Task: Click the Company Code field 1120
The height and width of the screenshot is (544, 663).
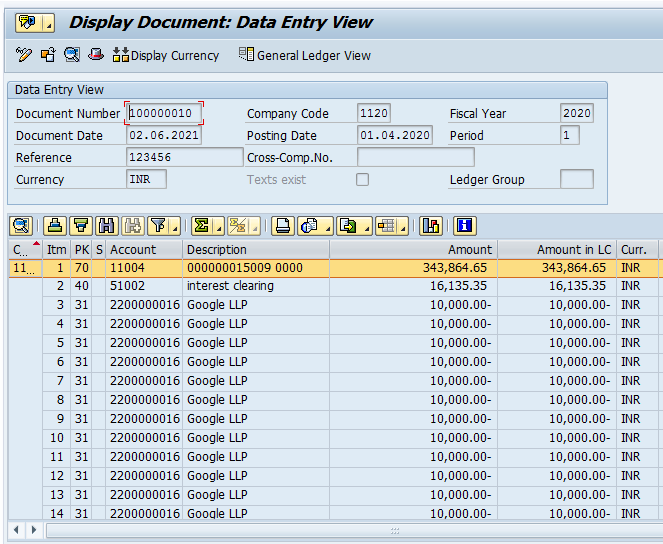Action: pyautogui.click(x=374, y=113)
